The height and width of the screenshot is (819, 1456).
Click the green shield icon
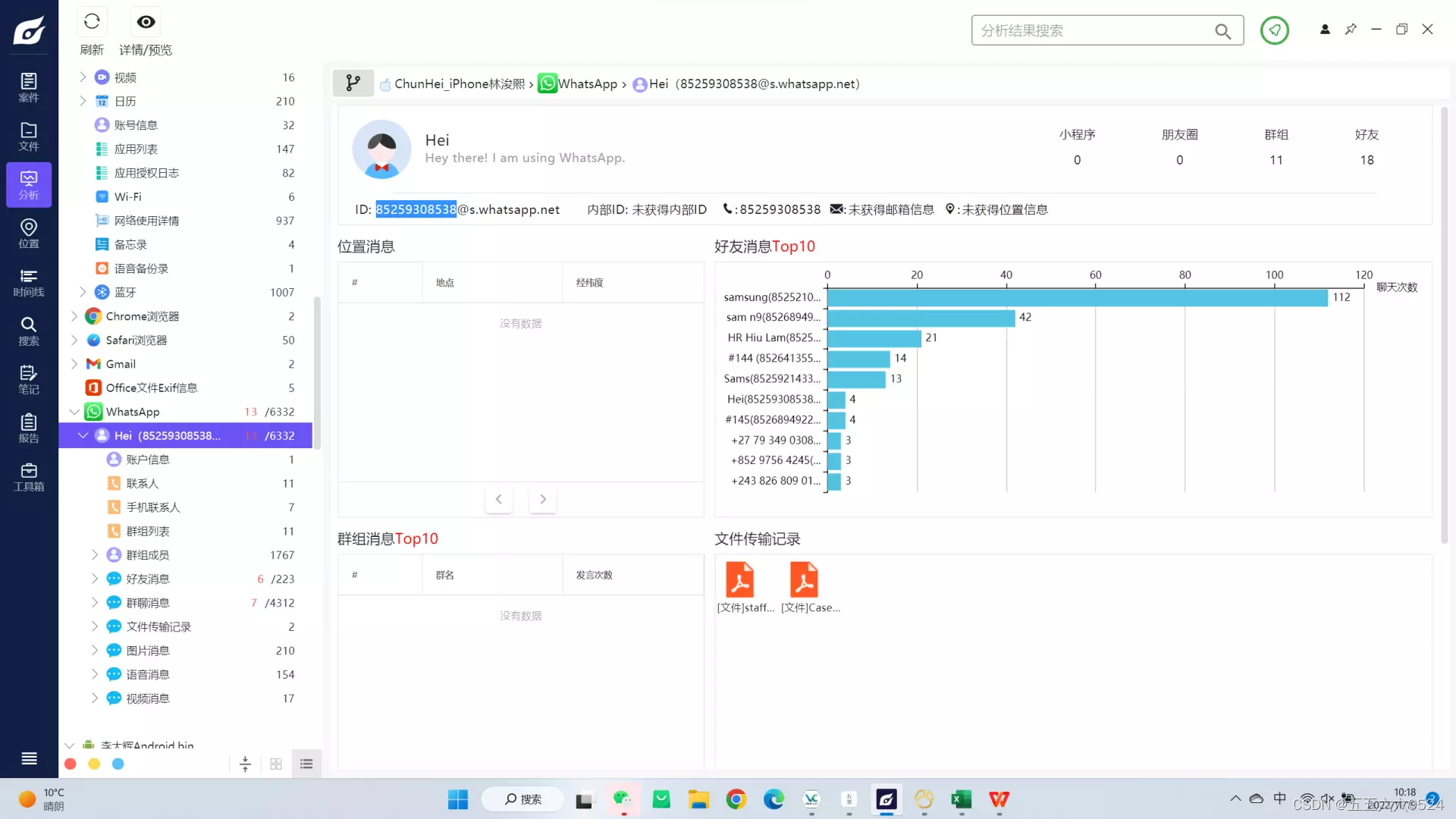point(1274,30)
